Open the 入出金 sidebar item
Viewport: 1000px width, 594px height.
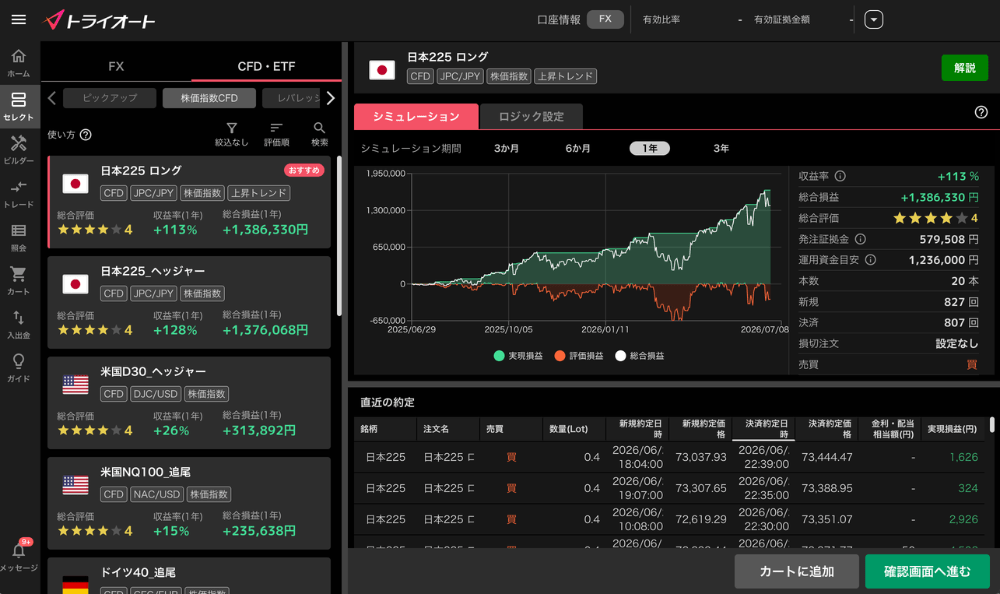click(18, 324)
